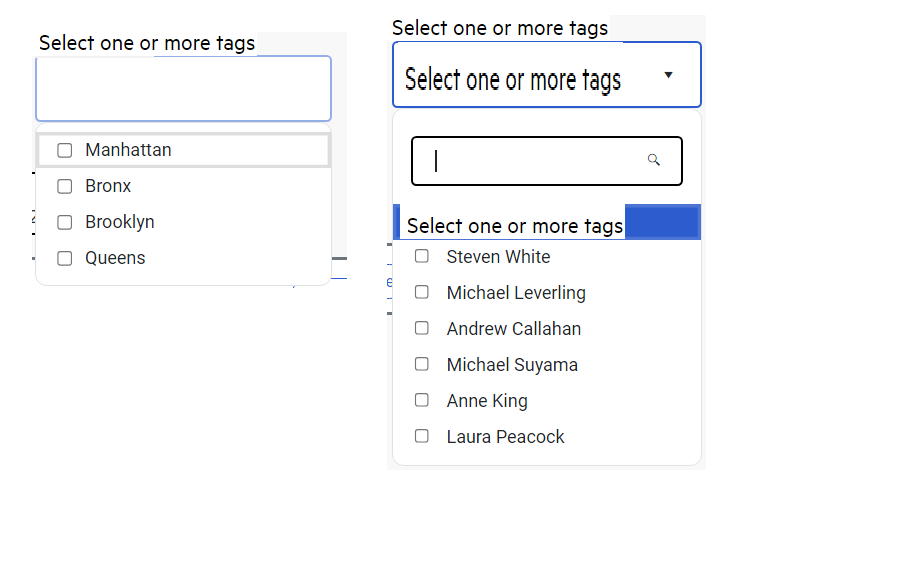Enable the Laura Peacock checkbox
The width and height of the screenshot is (922, 580).
(x=422, y=436)
